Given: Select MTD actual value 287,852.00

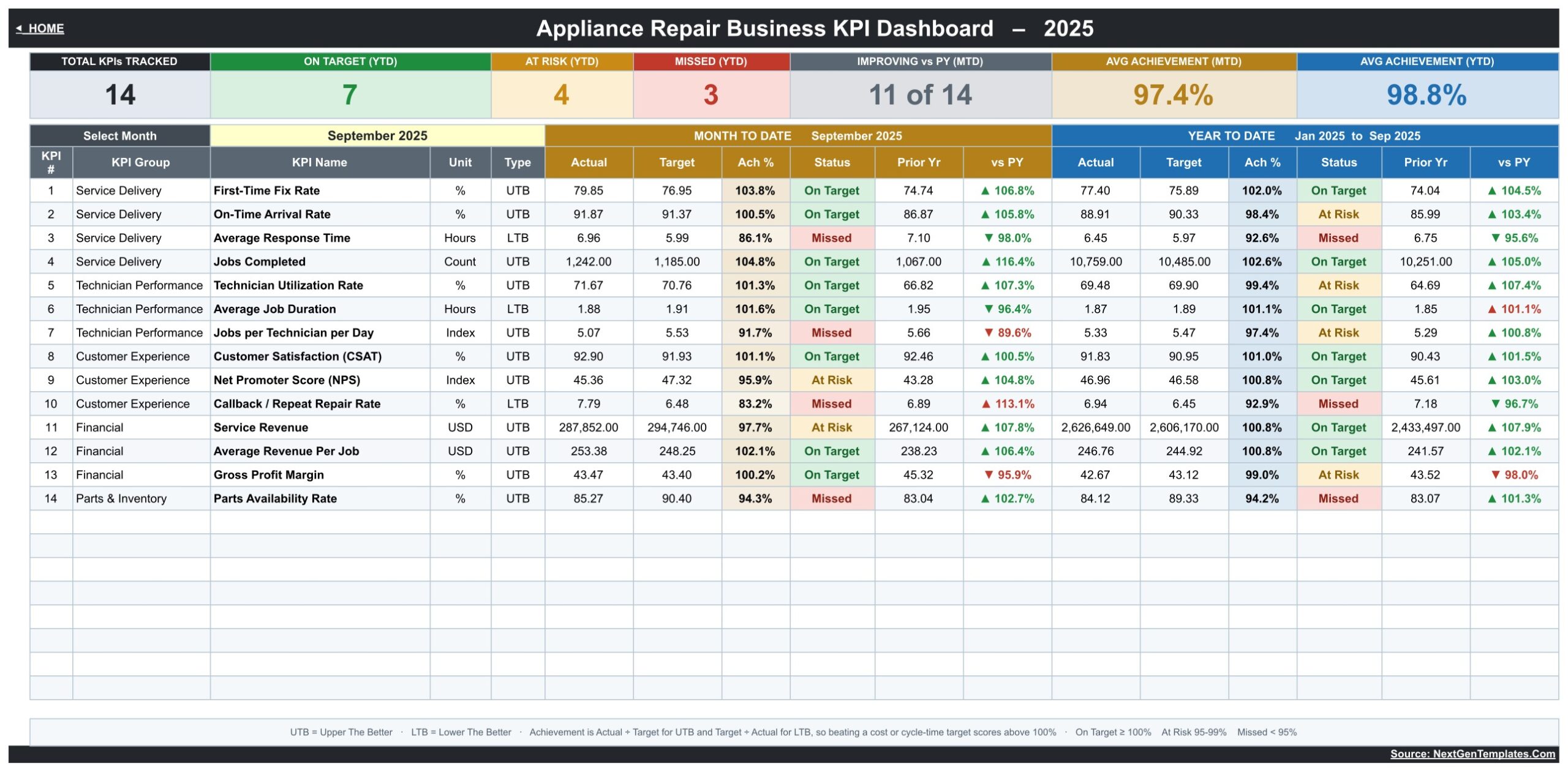Looking at the screenshot, I should [x=589, y=427].
